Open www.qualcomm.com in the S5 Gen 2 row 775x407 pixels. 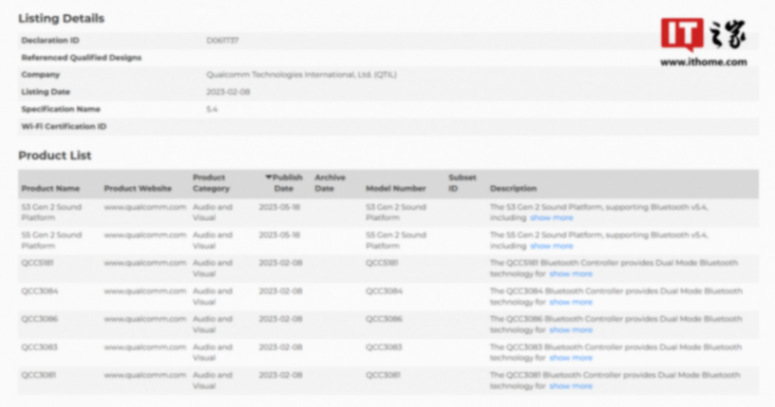click(x=145, y=235)
